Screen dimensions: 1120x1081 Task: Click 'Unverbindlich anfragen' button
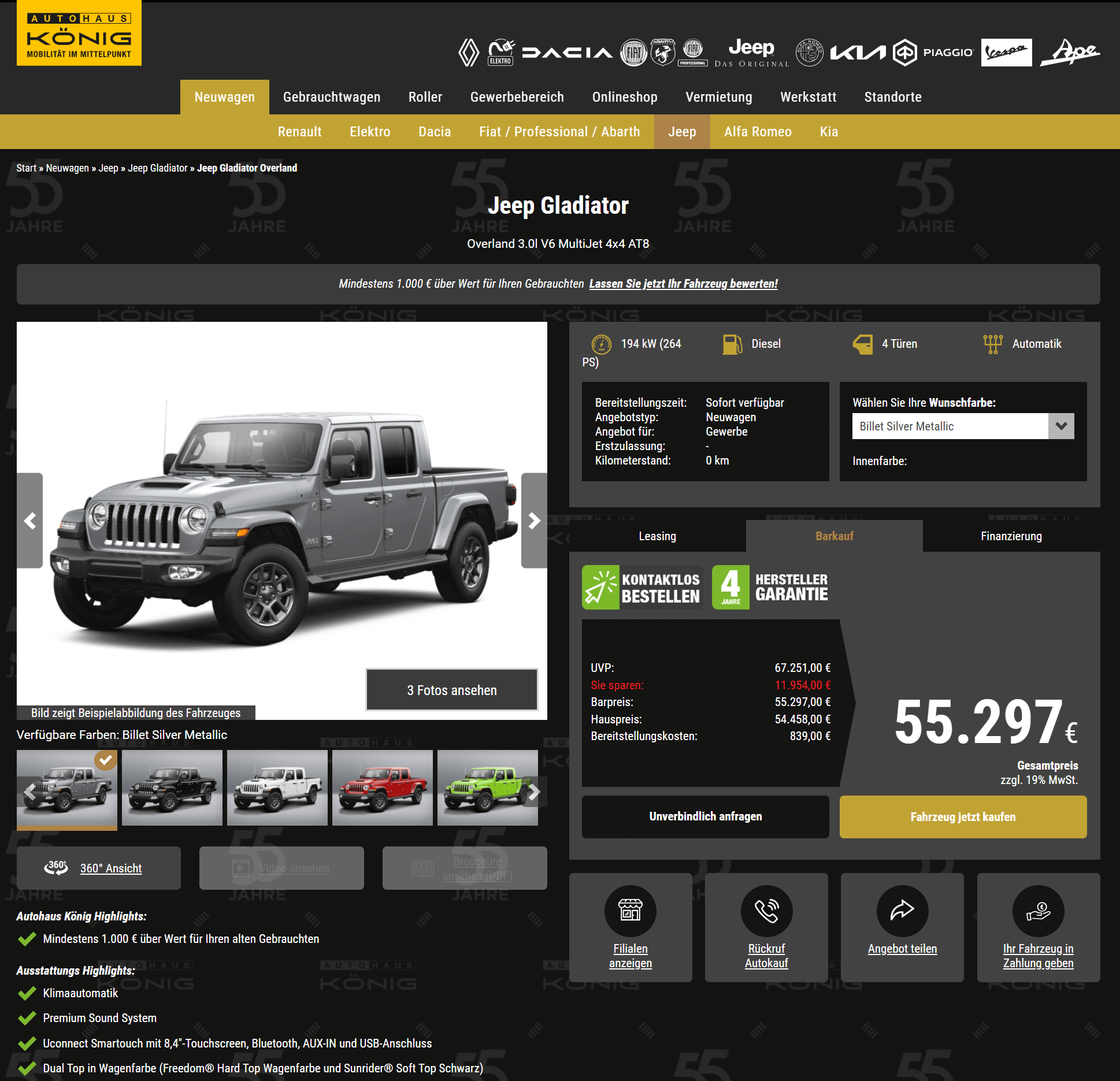tap(705, 816)
